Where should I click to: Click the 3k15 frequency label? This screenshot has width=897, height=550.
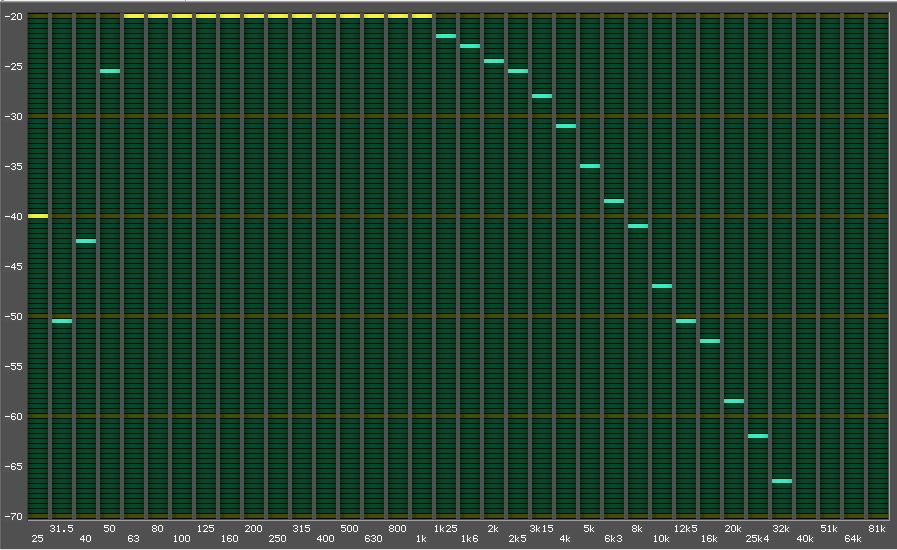pyautogui.click(x=542, y=529)
